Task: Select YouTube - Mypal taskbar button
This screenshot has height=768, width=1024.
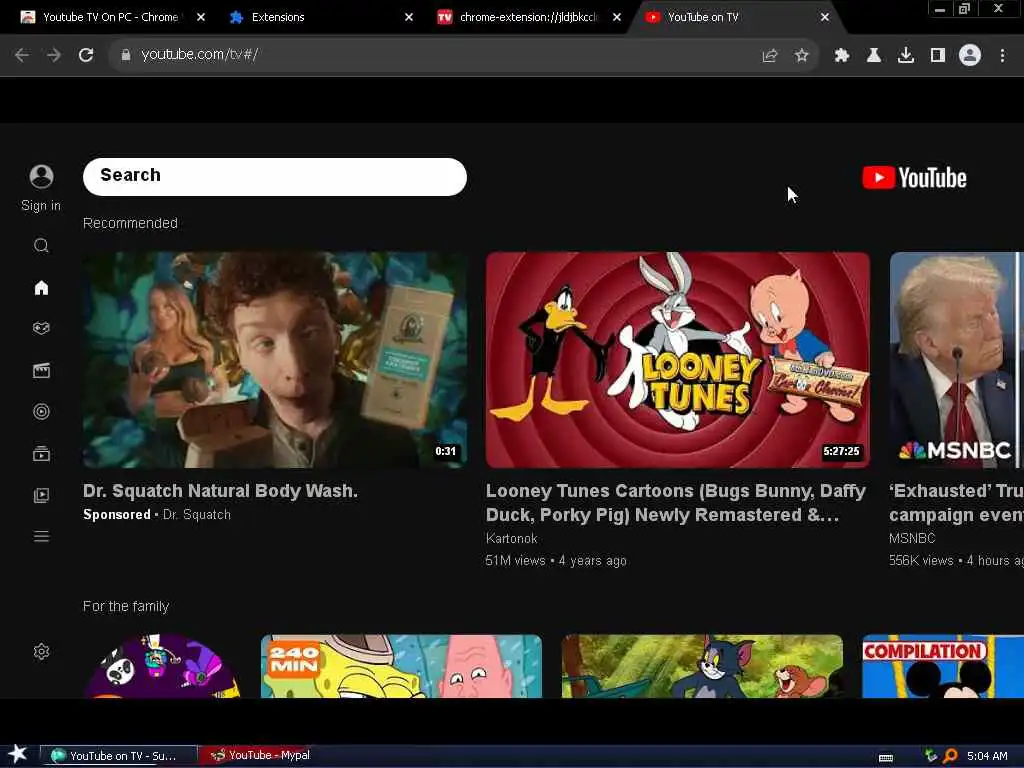Action: click(x=261, y=755)
